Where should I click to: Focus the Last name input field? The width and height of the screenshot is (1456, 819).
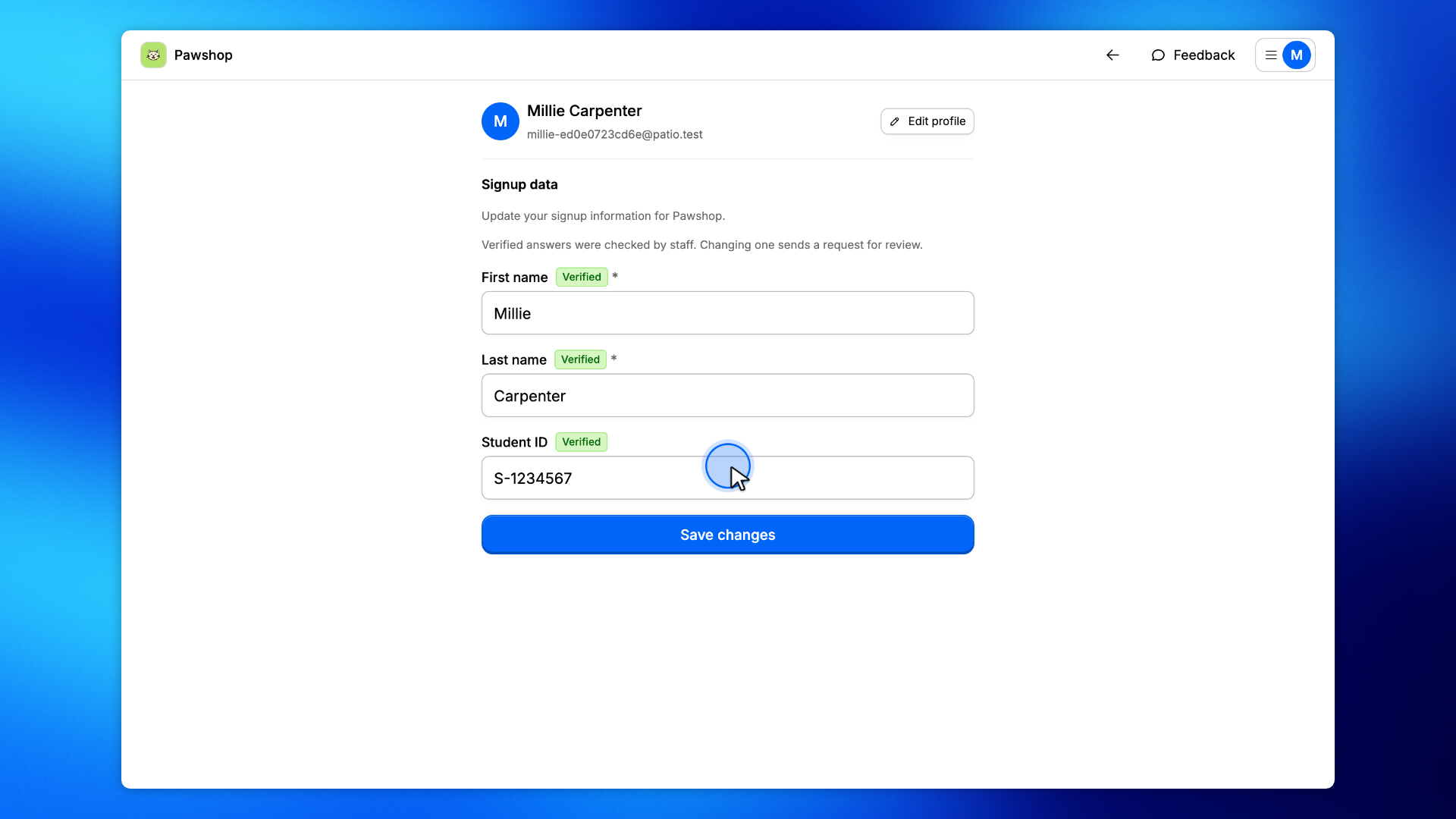(x=728, y=396)
